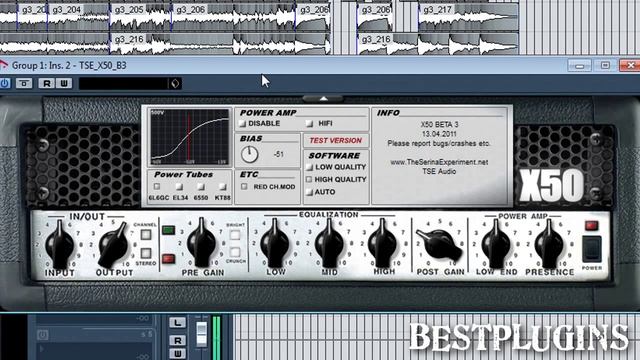Toggle the CRUNCH switch

[x=235, y=252]
